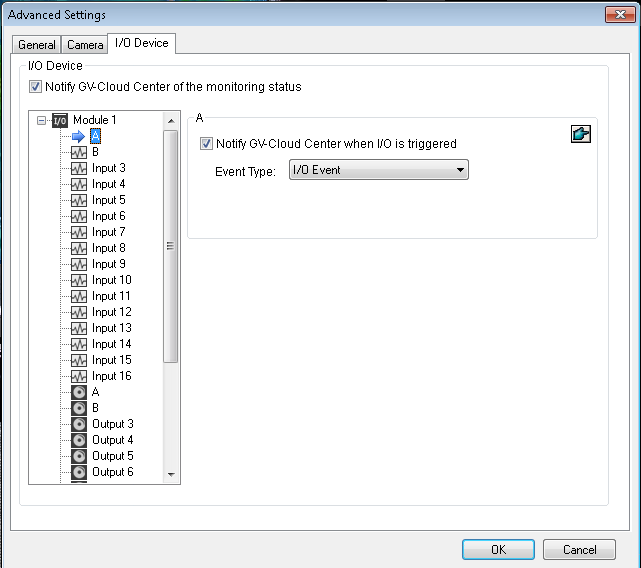Image resolution: width=641 pixels, height=568 pixels.
Task: Open the Event Type dropdown
Action: tap(378, 171)
